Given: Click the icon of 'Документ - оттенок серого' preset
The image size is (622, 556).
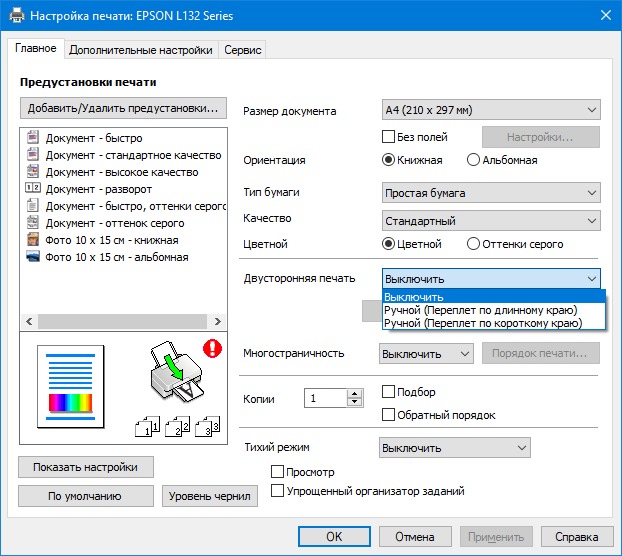Looking at the screenshot, I should click(33, 222).
